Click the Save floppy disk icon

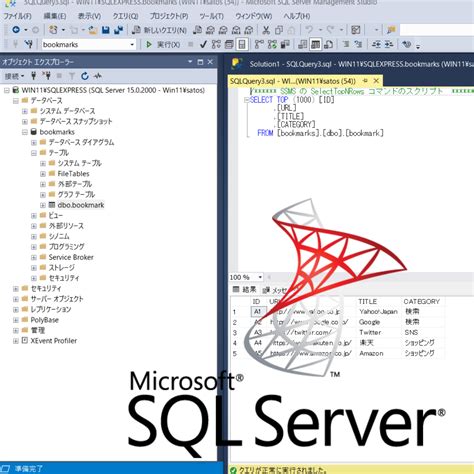point(106,30)
